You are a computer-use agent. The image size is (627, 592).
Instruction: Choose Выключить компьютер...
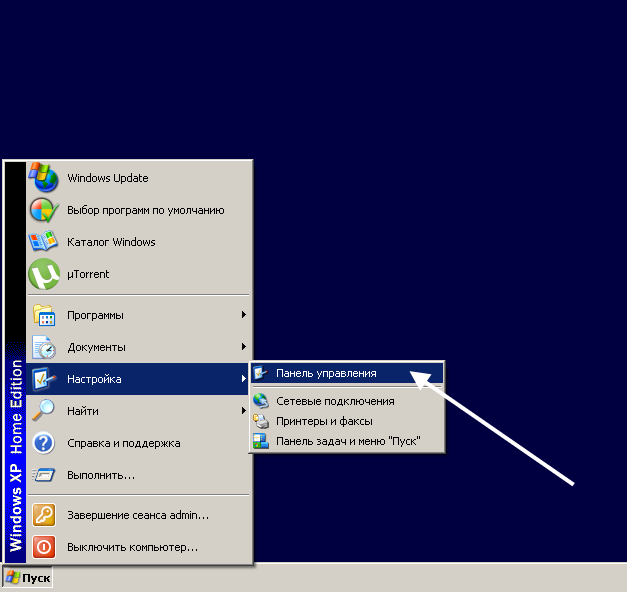139,547
